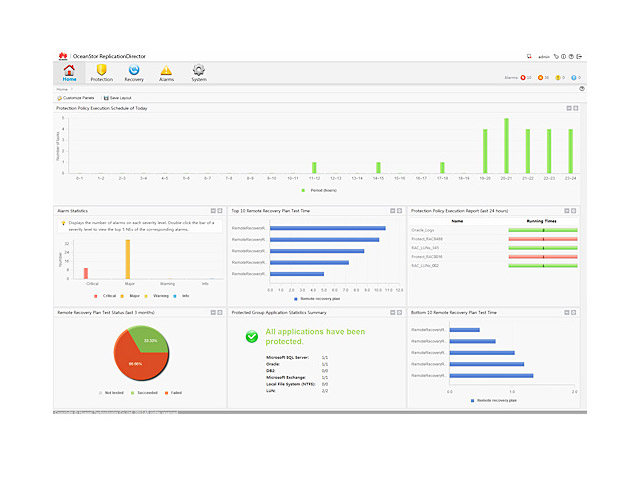This screenshot has width=640, height=480.
Task: Click the logout icon in the header
Action: coord(581,57)
